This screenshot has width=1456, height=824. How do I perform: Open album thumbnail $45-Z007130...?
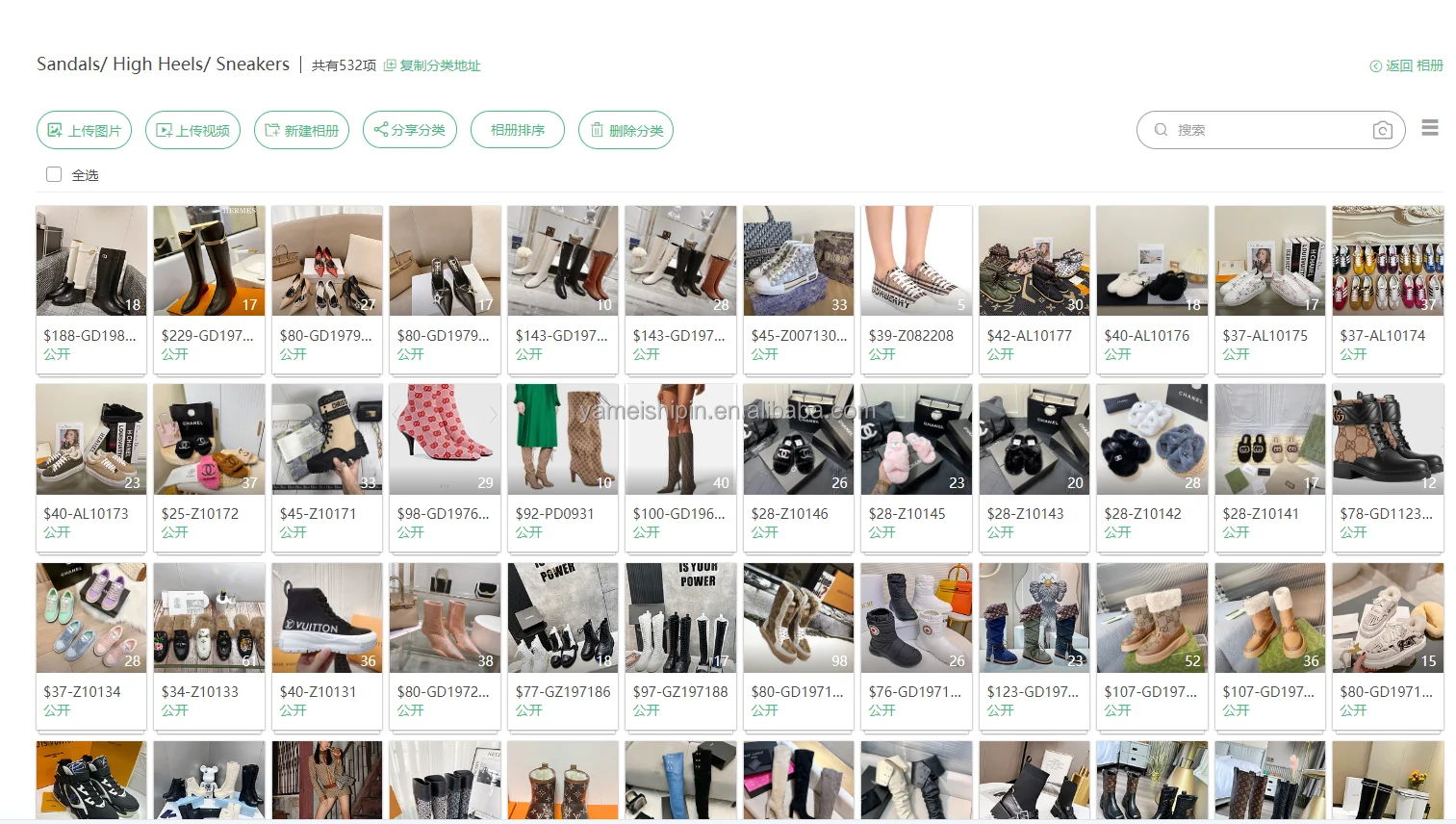pyautogui.click(x=799, y=261)
